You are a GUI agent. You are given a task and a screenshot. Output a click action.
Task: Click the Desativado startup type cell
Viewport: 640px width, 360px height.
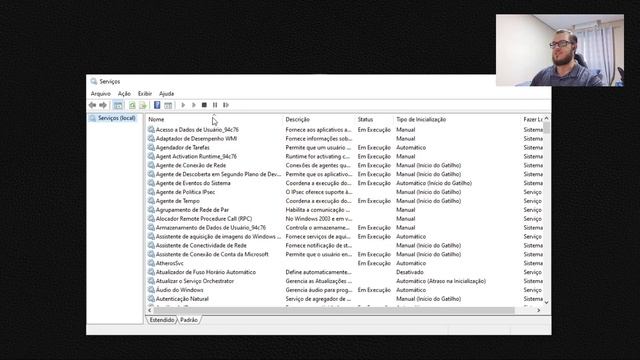click(x=410, y=272)
